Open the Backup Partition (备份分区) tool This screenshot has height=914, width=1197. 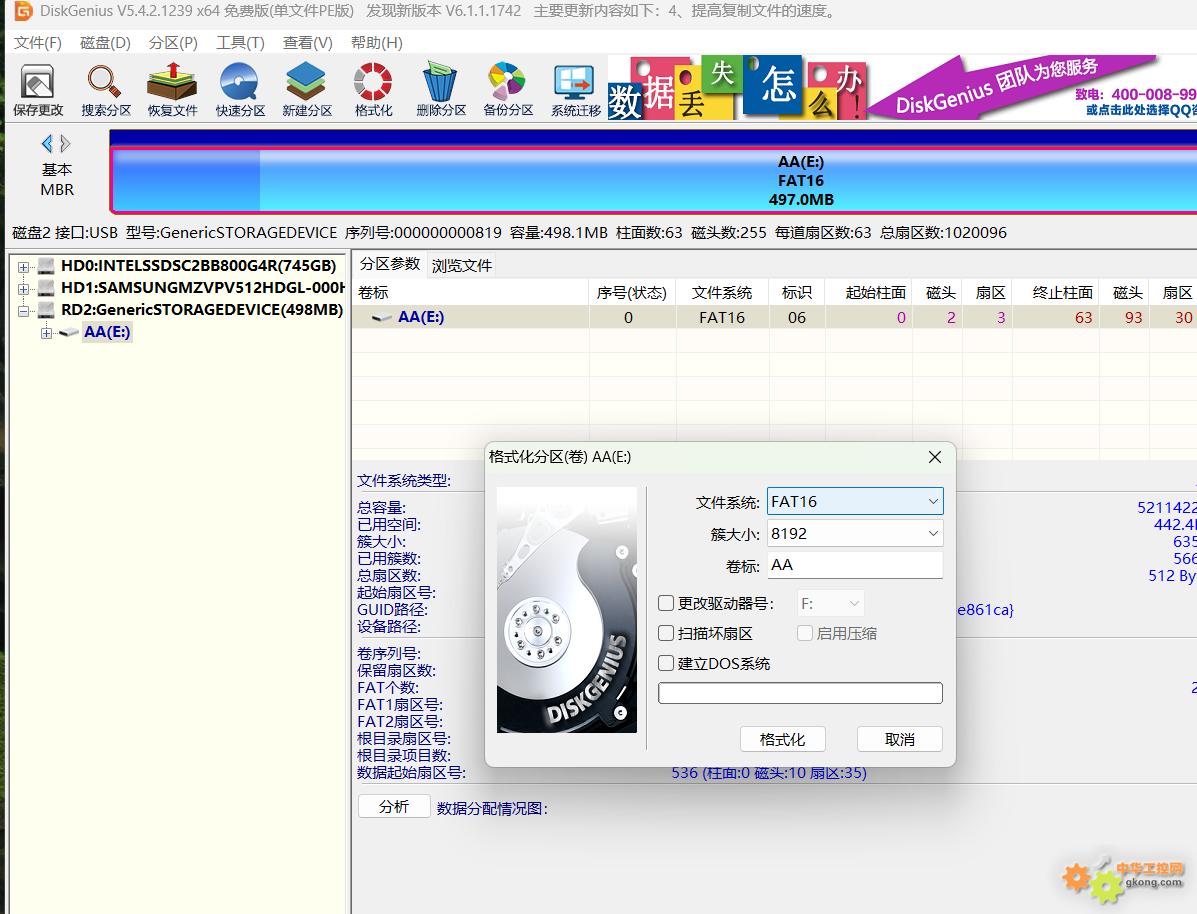pos(508,90)
